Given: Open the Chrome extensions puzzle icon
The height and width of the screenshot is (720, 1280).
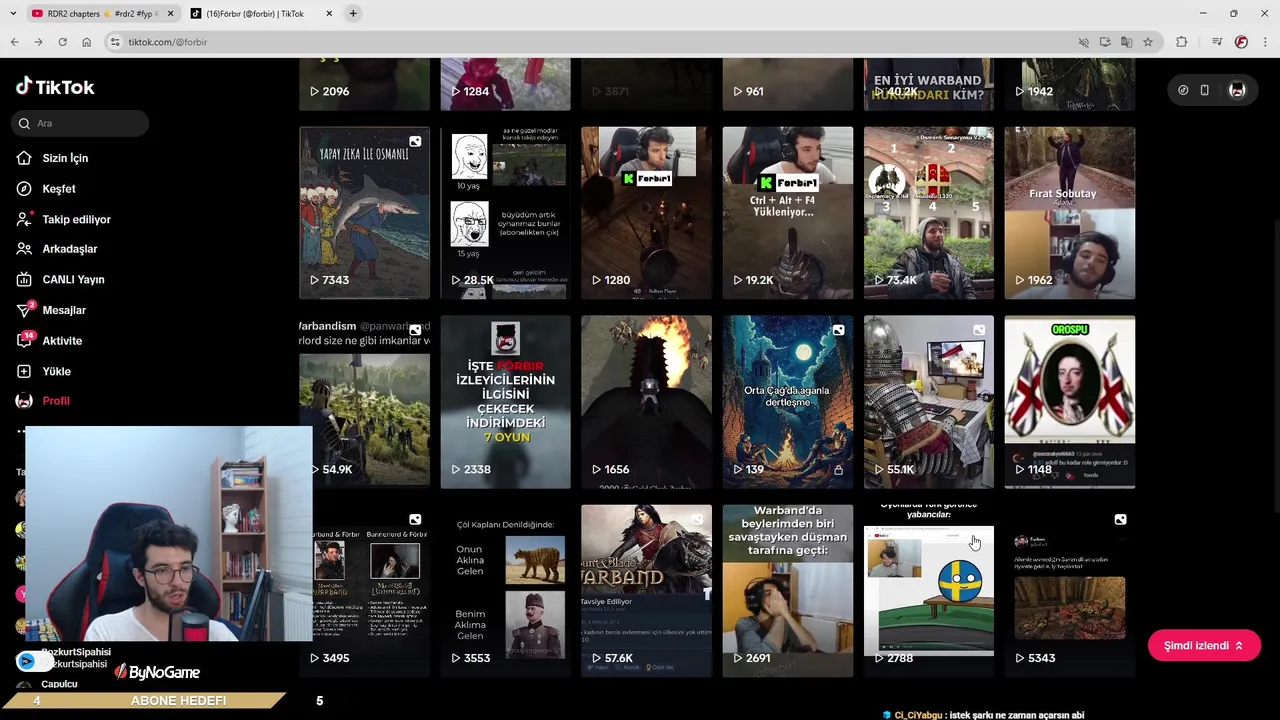Looking at the screenshot, I should pos(1182,42).
